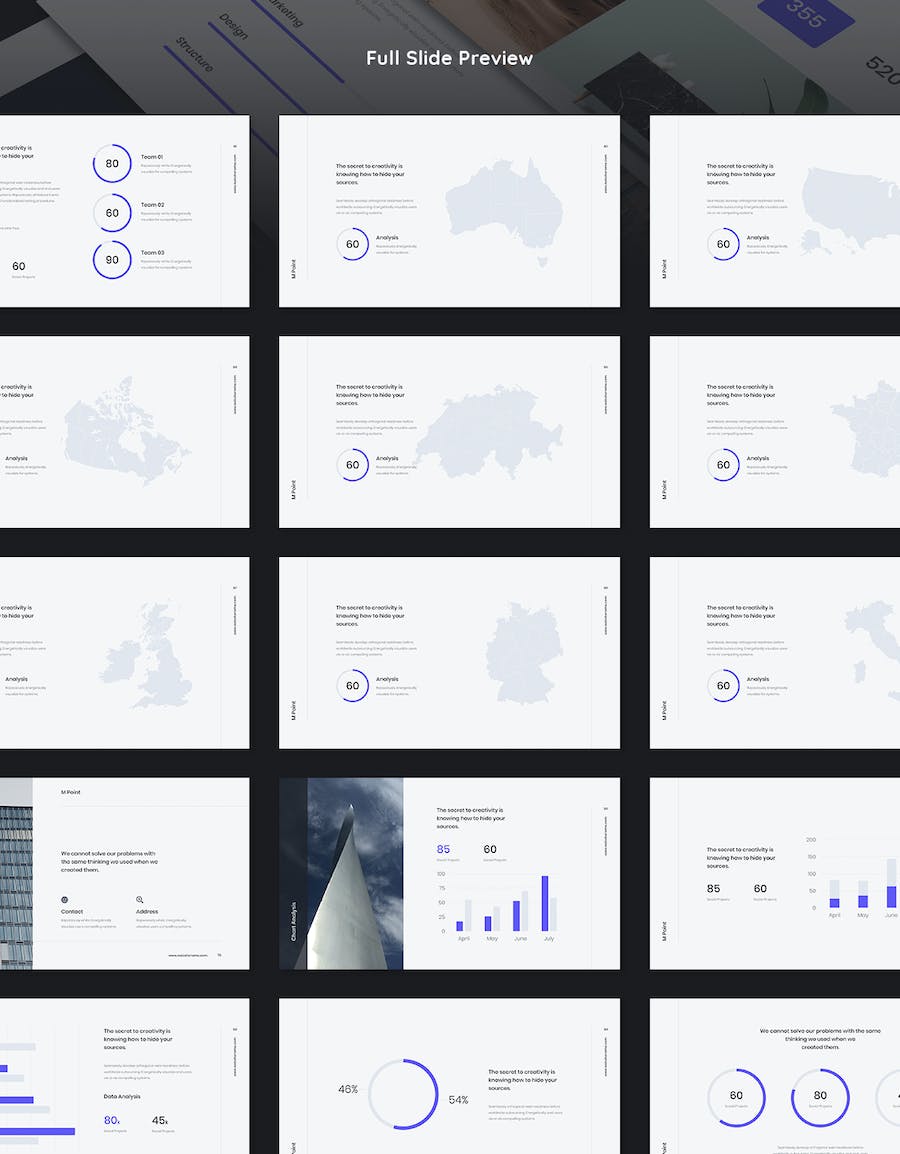The height and width of the screenshot is (1154, 900).
Task: Click the tallest July bar in bar chart
Action: tap(545, 903)
